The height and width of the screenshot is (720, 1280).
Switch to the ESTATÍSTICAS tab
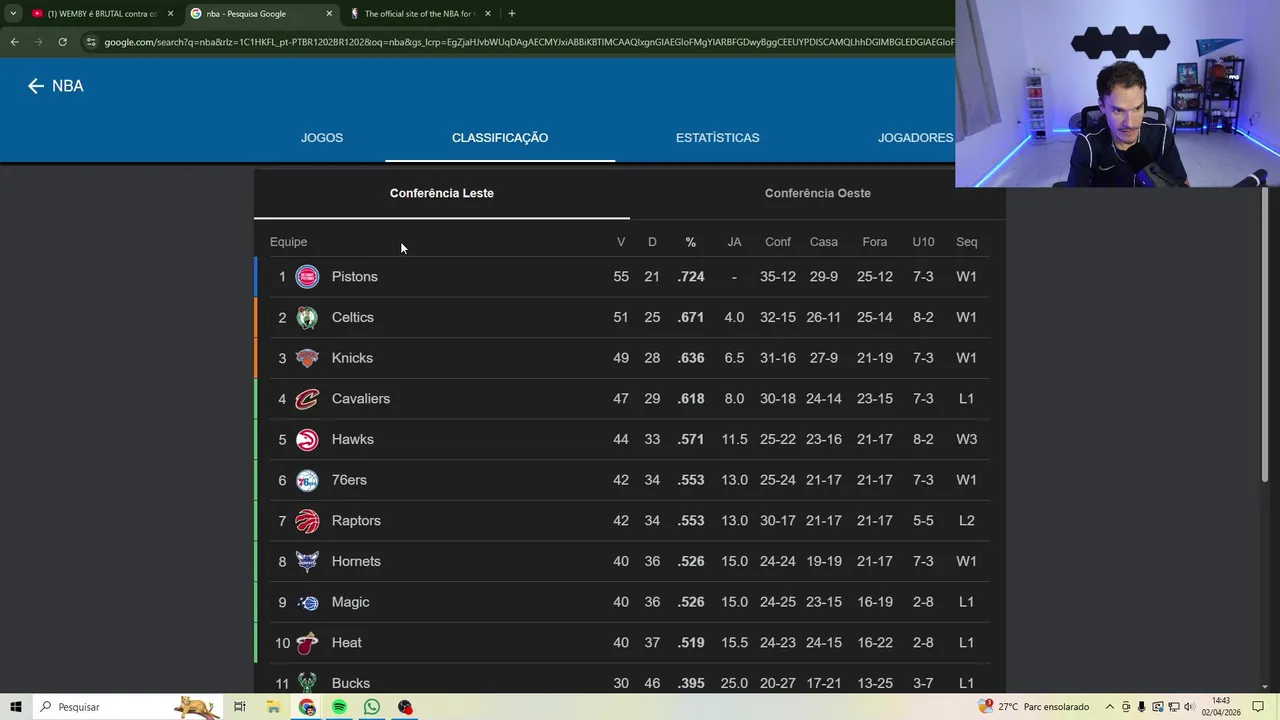point(717,138)
